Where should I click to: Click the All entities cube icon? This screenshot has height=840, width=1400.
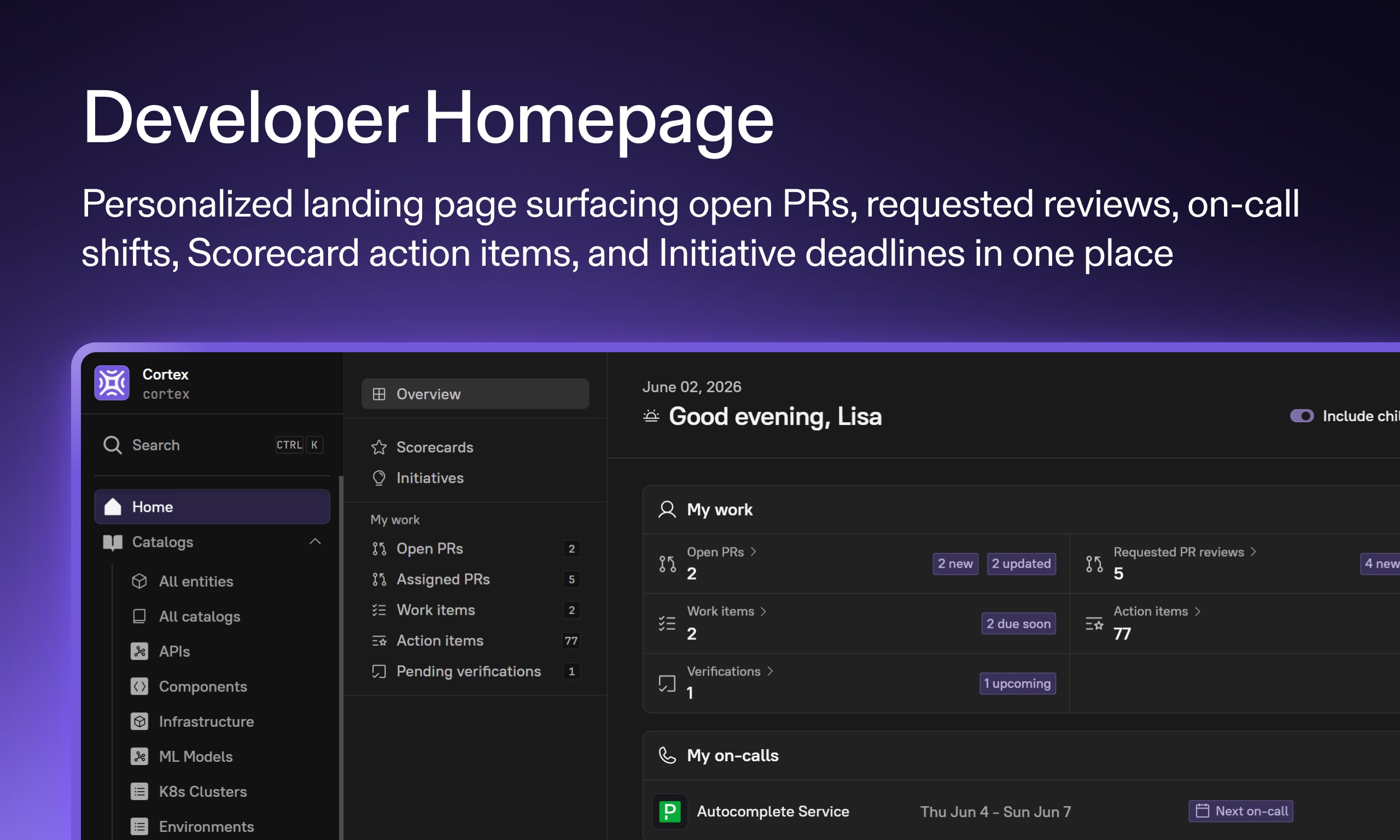[x=139, y=581]
